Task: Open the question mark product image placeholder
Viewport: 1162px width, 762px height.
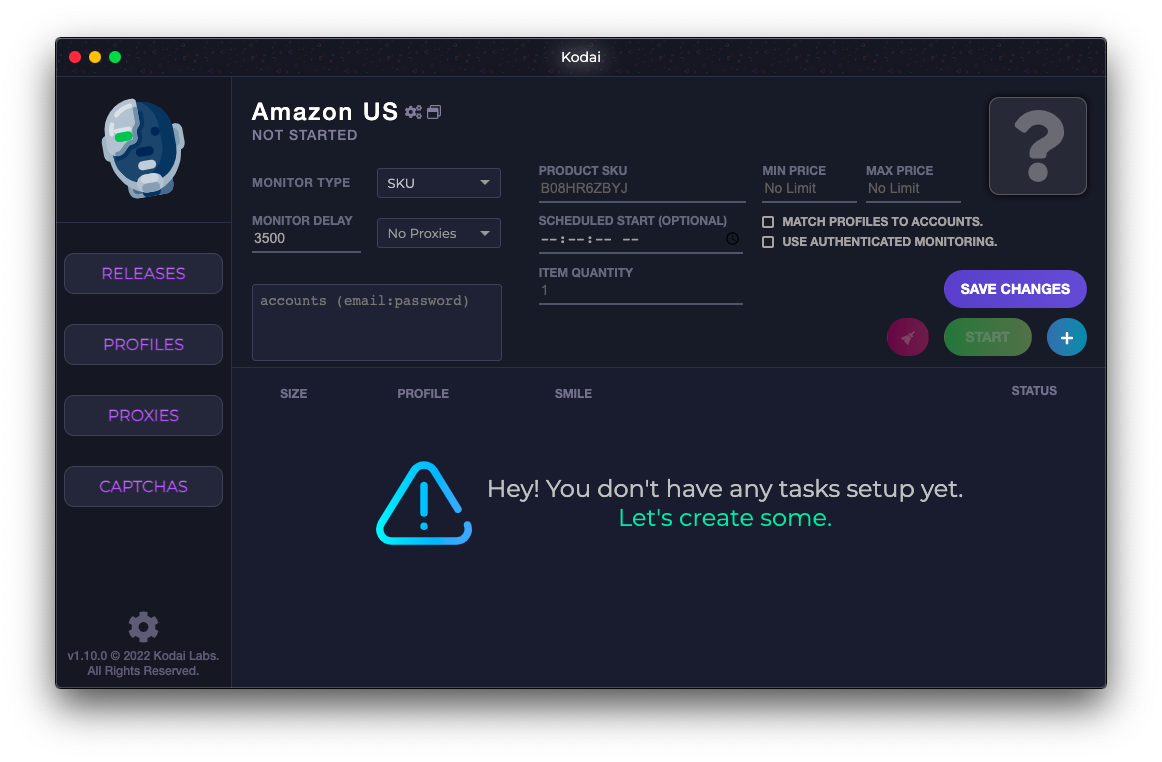Action: [1038, 146]
